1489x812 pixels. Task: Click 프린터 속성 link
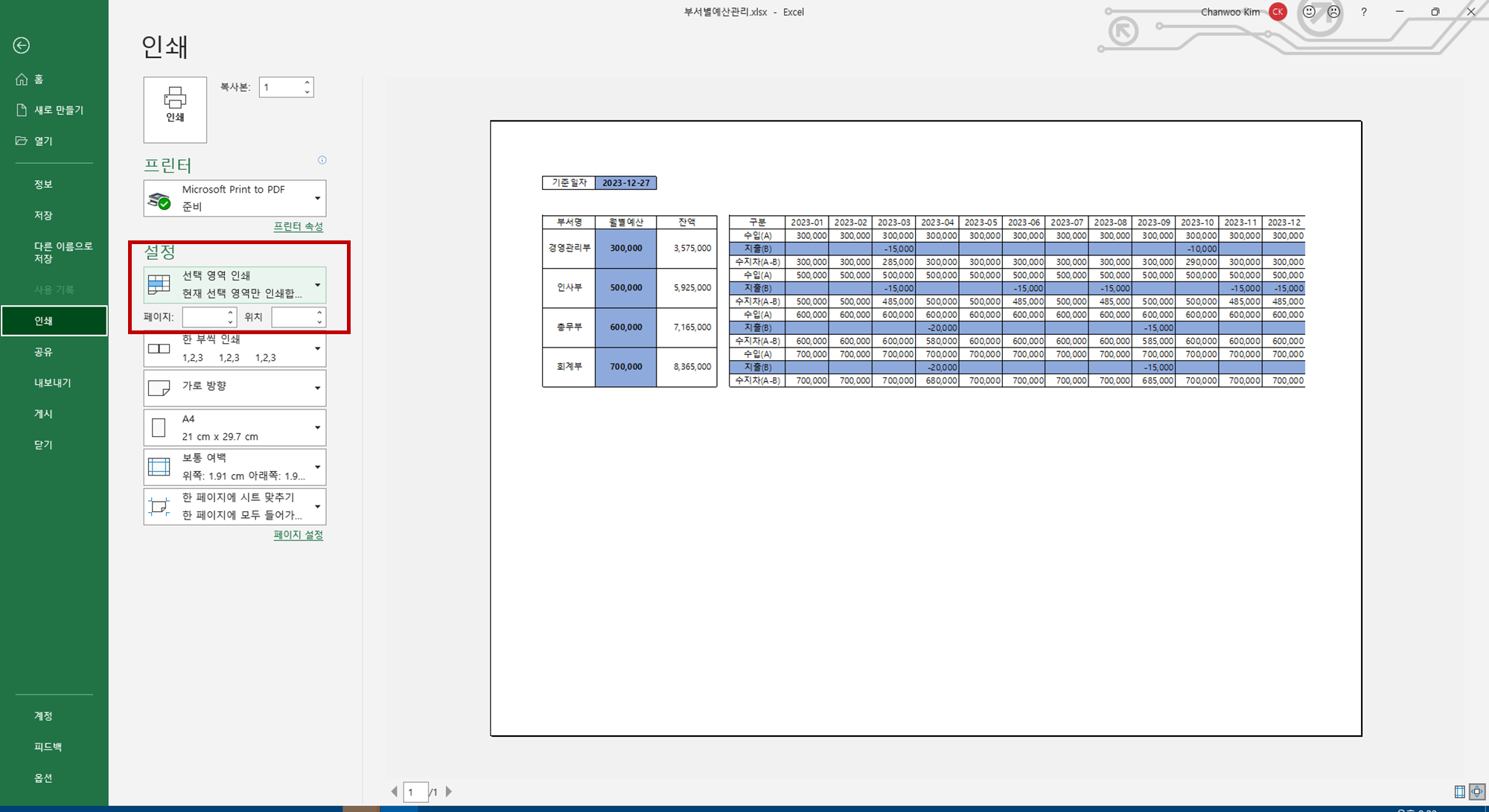point(298,226)
